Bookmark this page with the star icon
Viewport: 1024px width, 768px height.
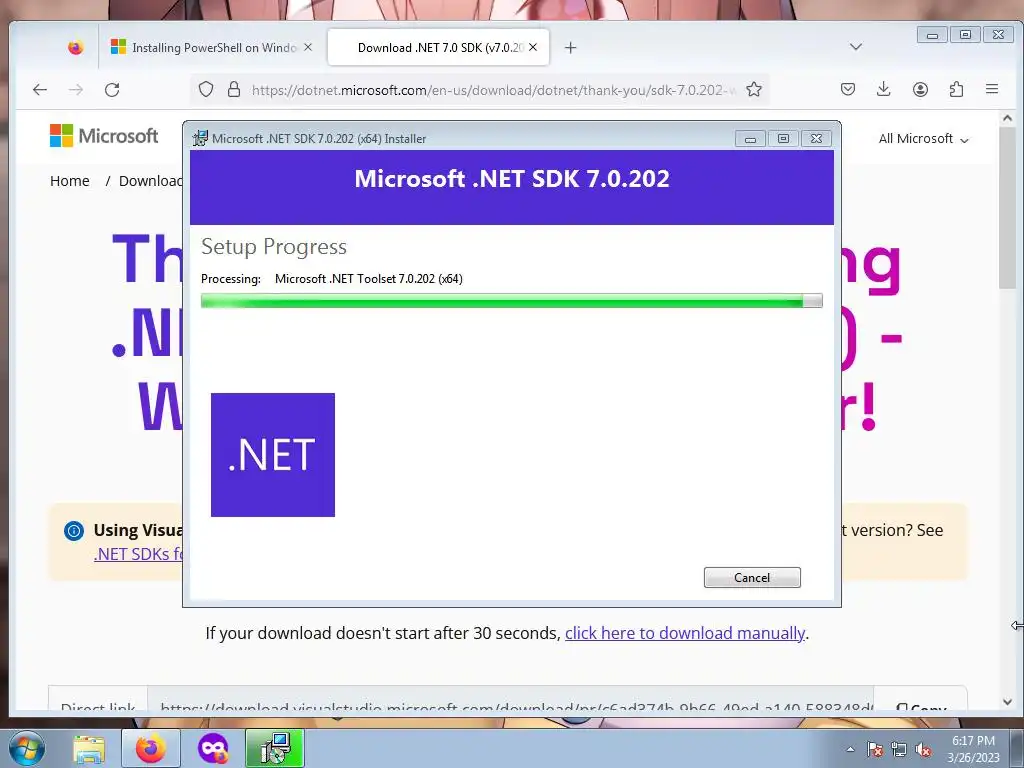click(x=754, y=89)
